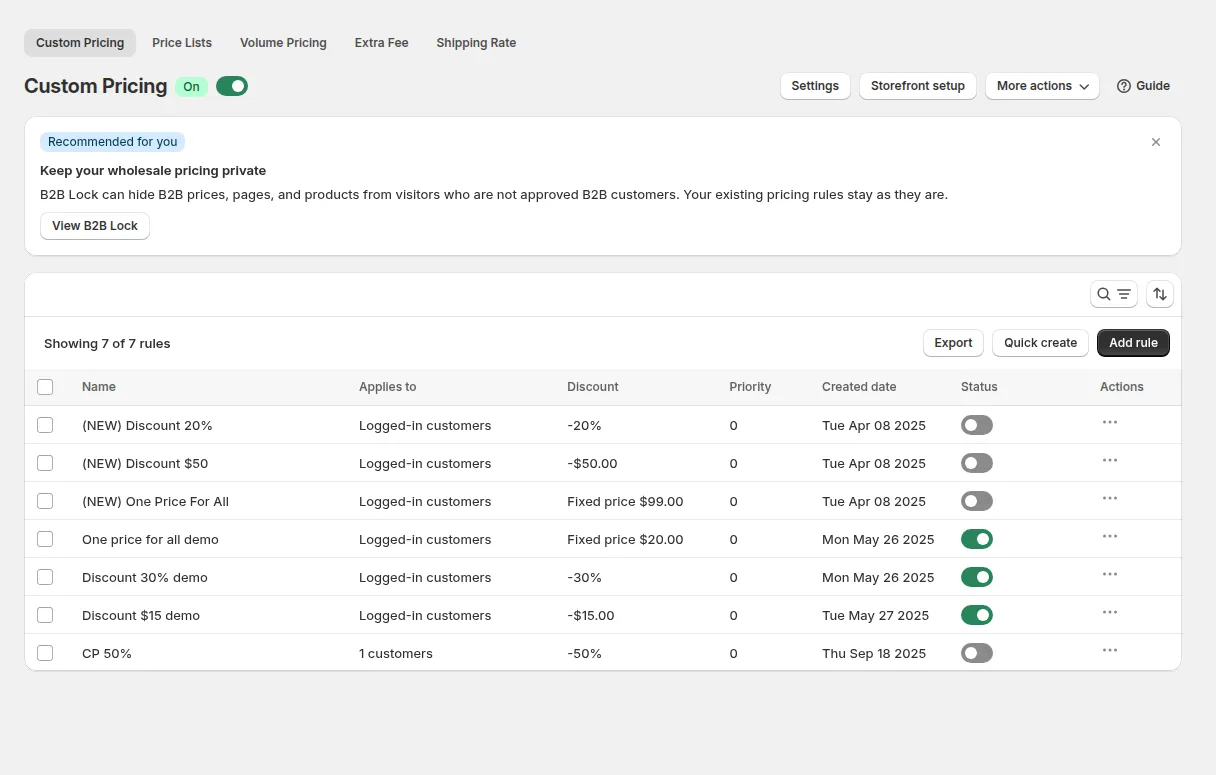Check the One price for all demo checkbox
The width and height of the screenshot is (1216, 775).
45,539
